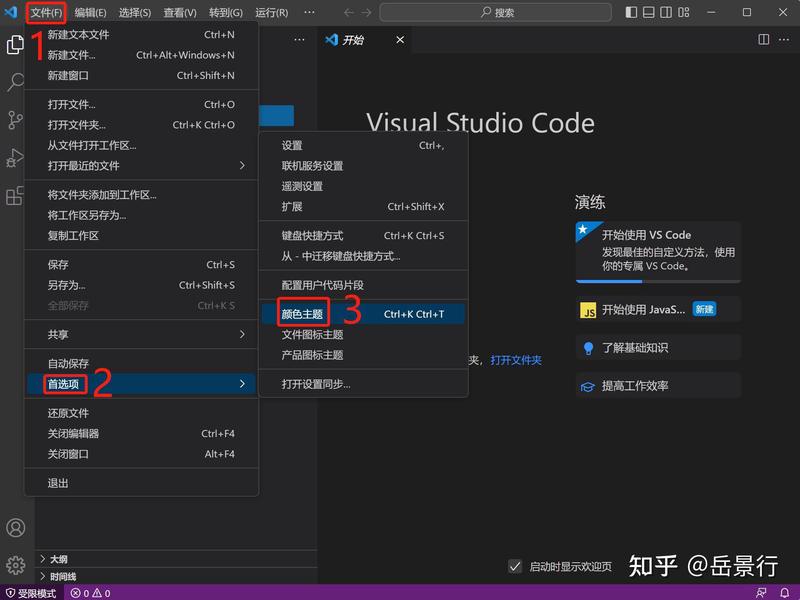Screen dimensions: 800x600
Task: Choose 新建文本文件 menu entry
Action: 141,35
